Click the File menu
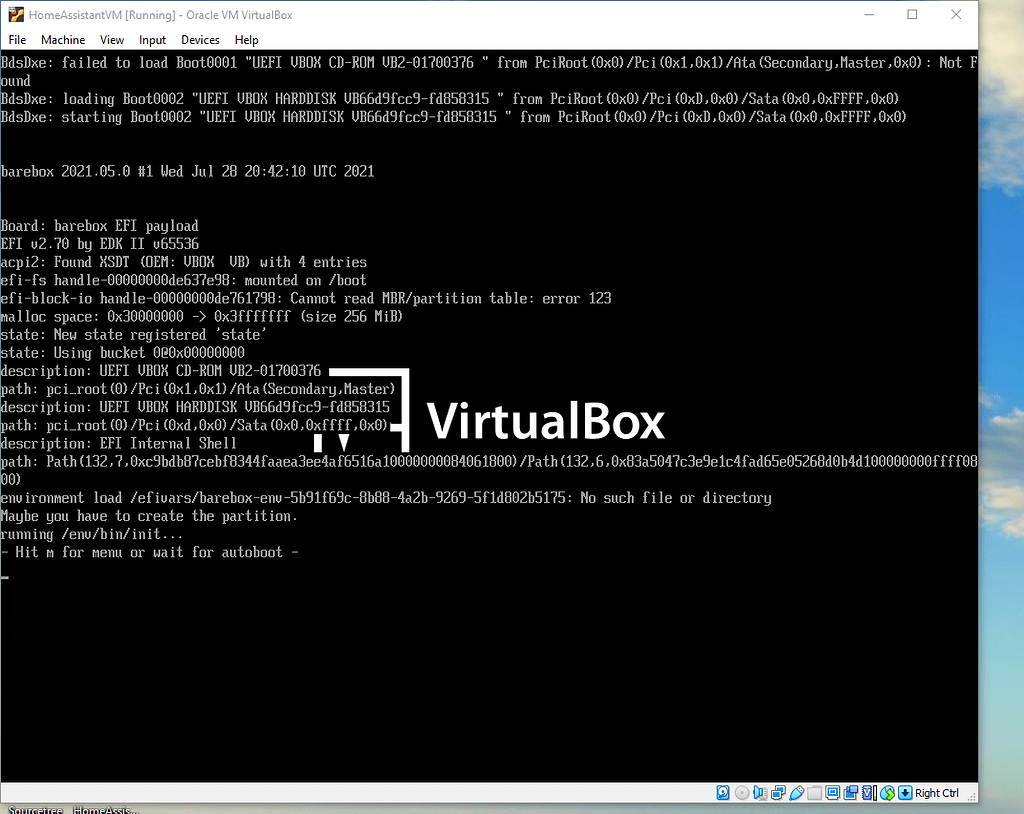The image size is (1024, 814). [17, 40]
